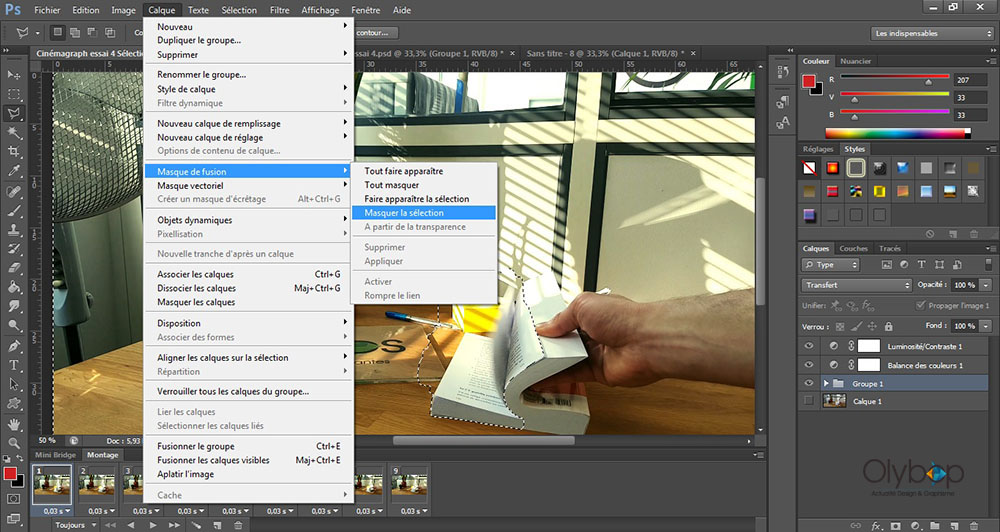Click the lock all layers padlock icon

click(888, 327)
